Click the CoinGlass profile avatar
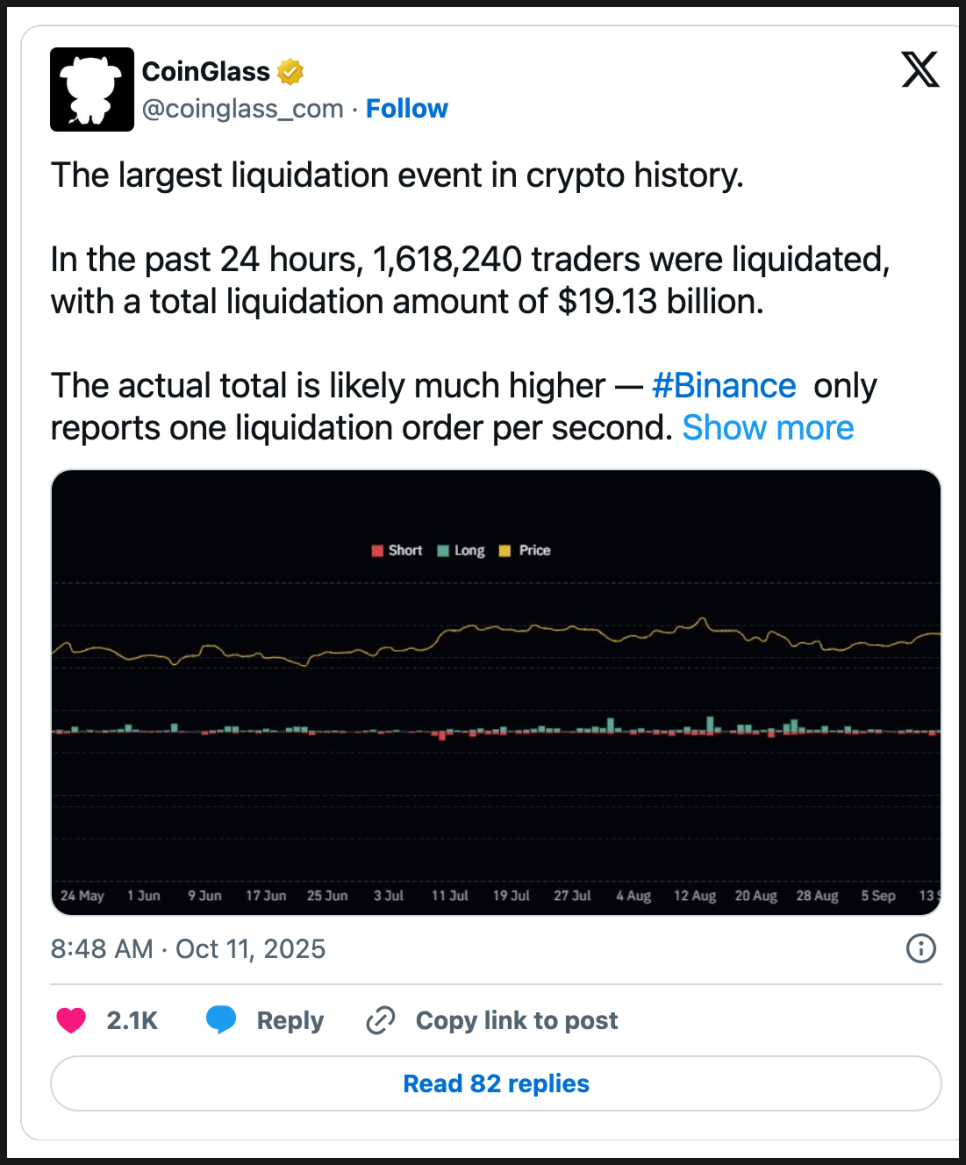Screen dimensions: 966x1165 click(92, 89)
